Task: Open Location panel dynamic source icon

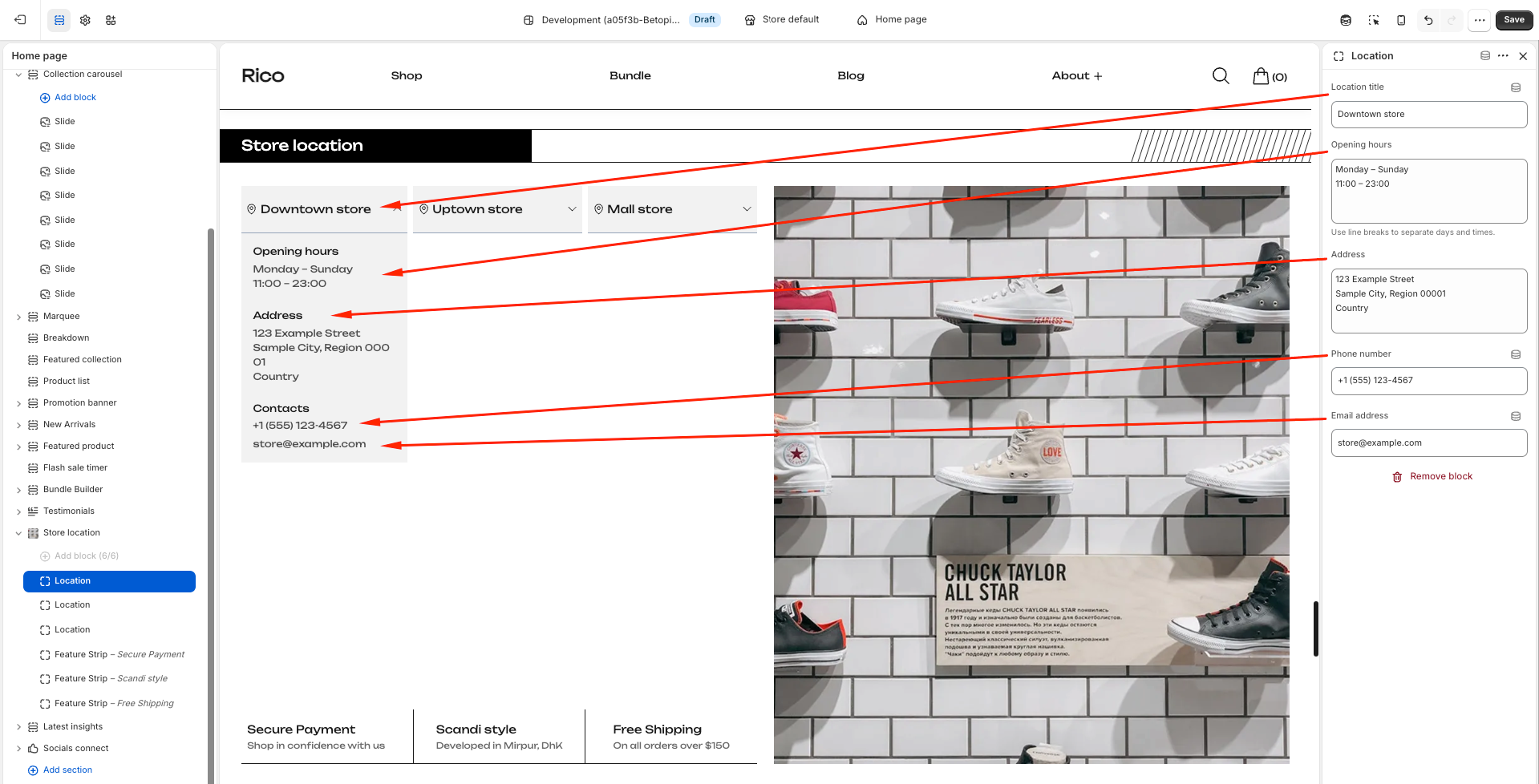Action: 1485,56
